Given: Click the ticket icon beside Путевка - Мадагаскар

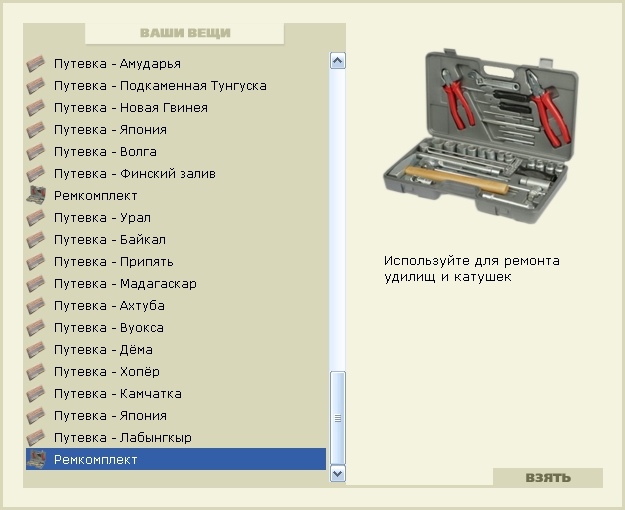Looking at the screenshot, I should click(36, 284).
